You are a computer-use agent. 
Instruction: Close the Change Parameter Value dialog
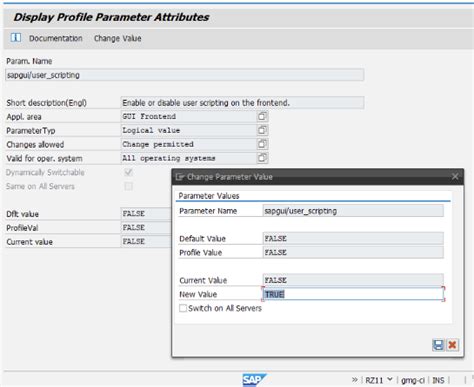(455, 177)
